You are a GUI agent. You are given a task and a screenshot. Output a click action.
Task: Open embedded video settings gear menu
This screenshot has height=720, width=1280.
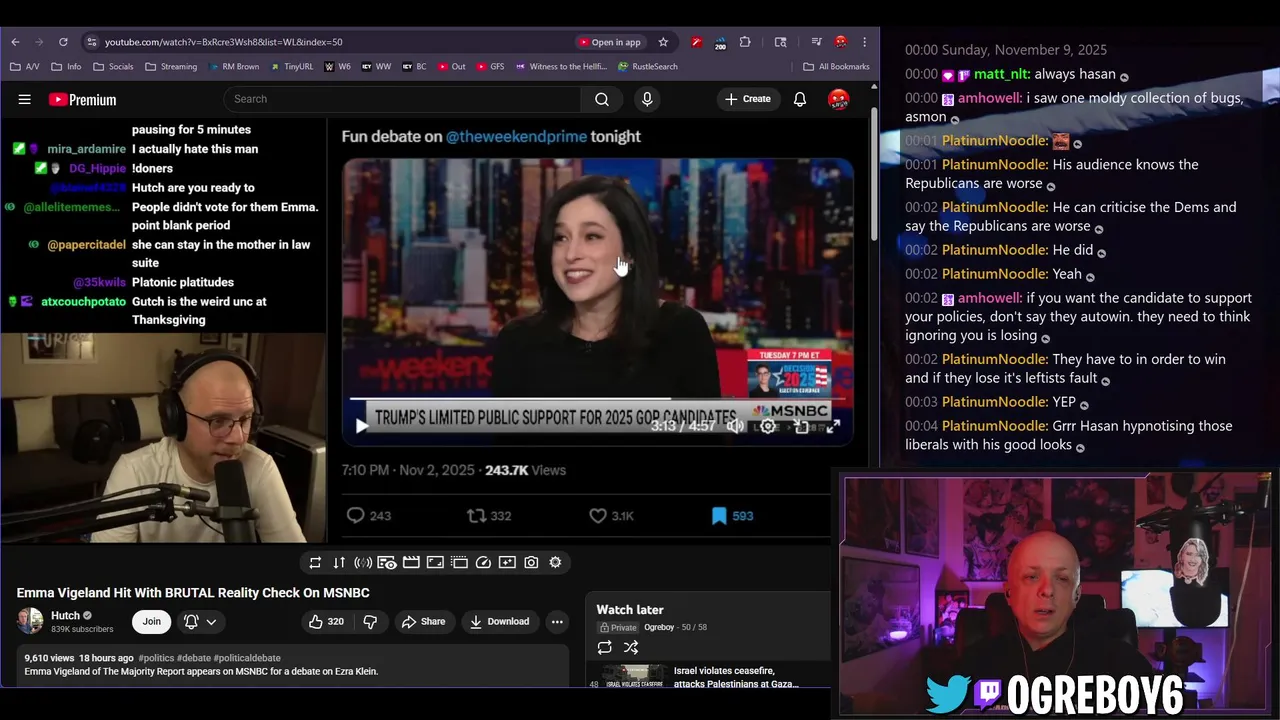pos(767,426)
